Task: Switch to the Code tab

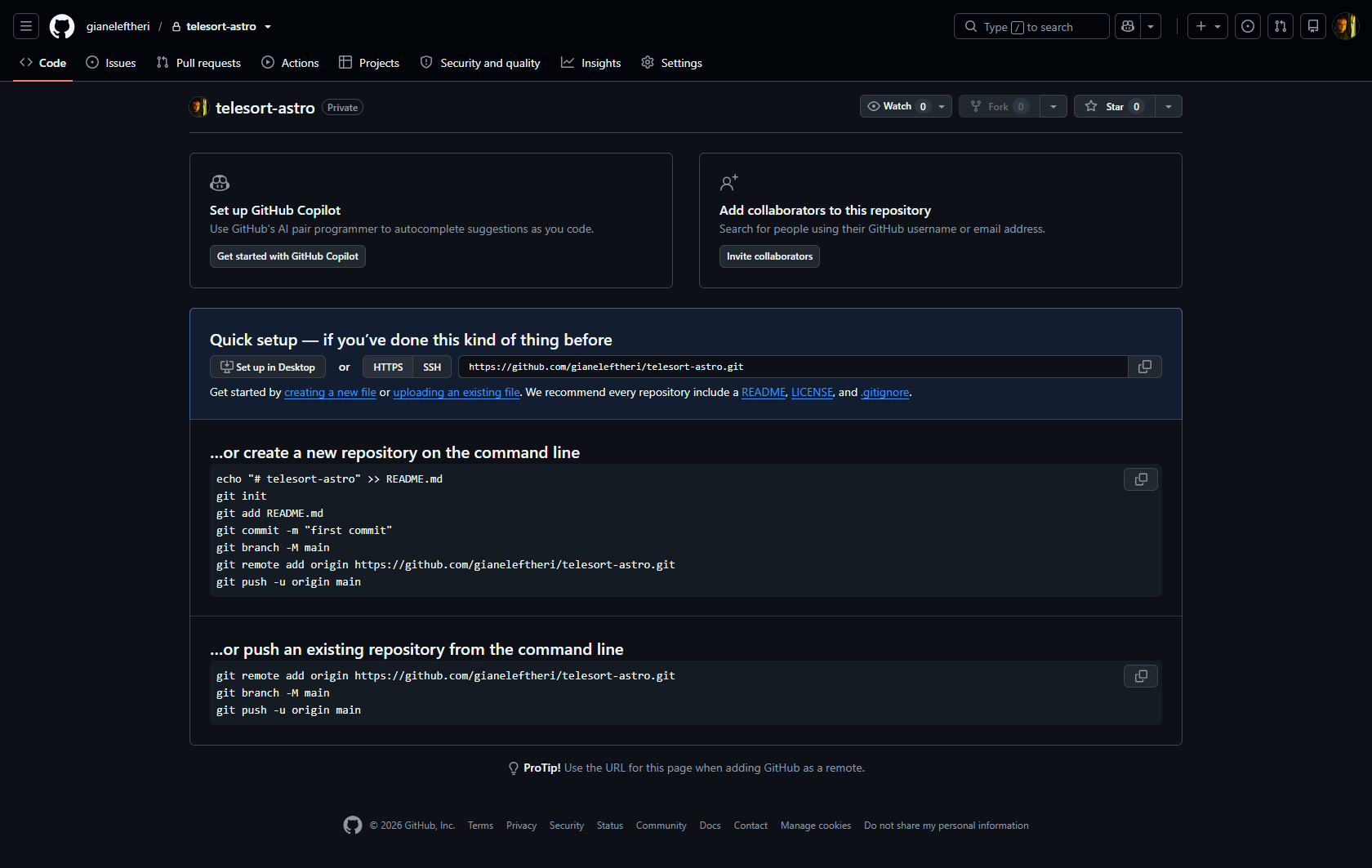Action: 43,63
